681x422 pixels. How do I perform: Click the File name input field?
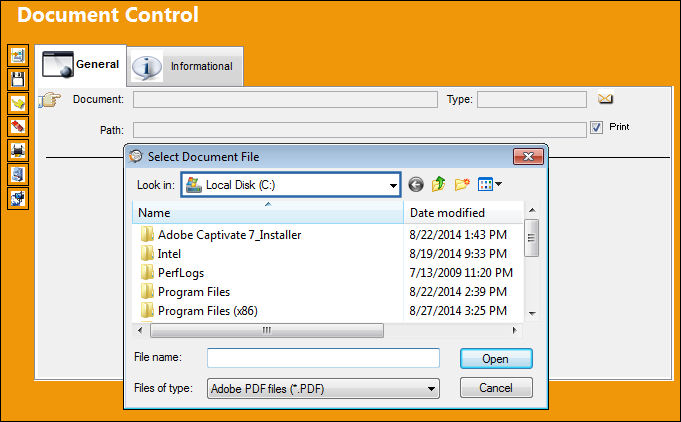click(x=323, y=358)
